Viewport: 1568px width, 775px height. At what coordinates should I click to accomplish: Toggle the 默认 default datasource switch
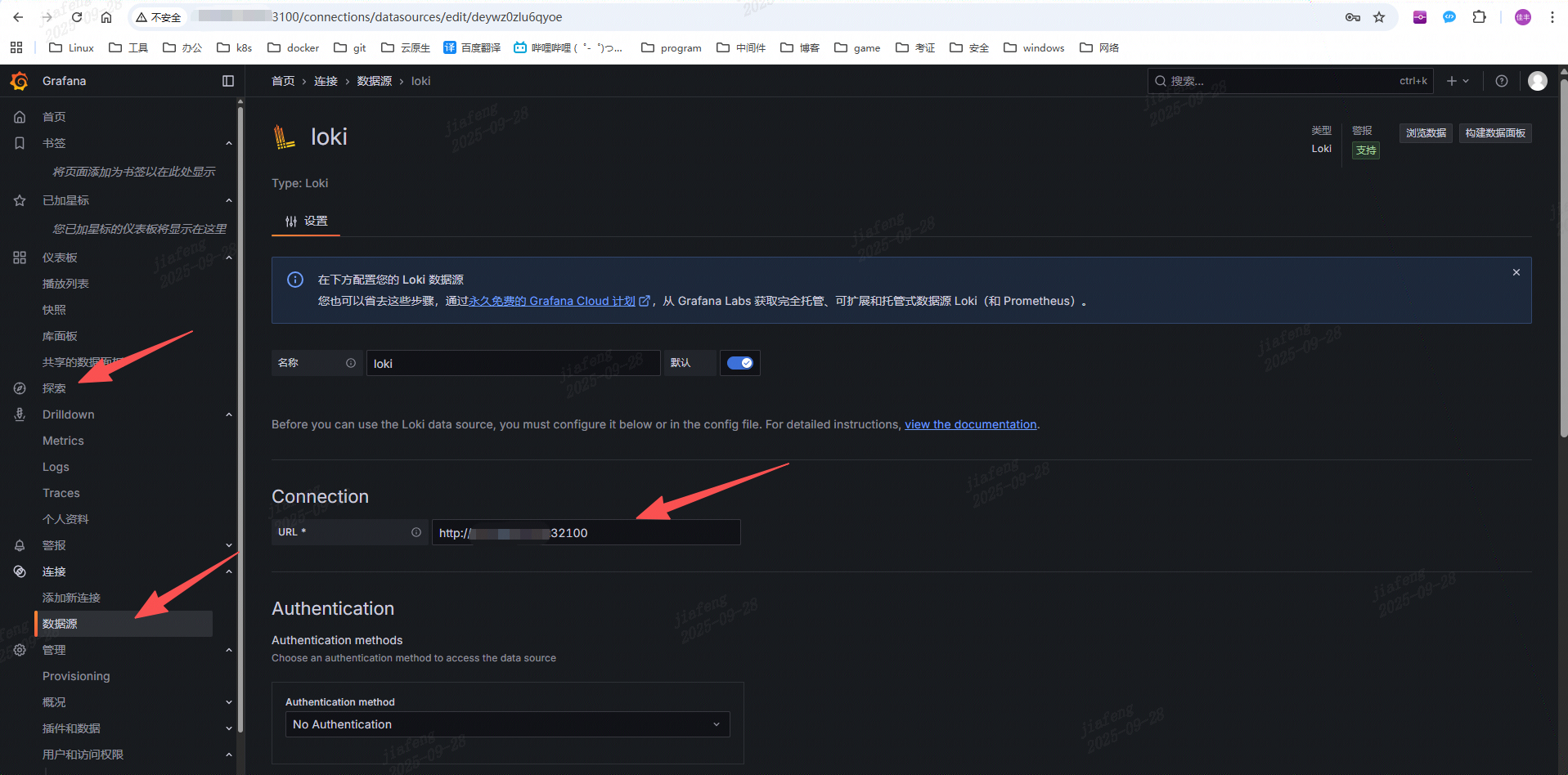740,363
